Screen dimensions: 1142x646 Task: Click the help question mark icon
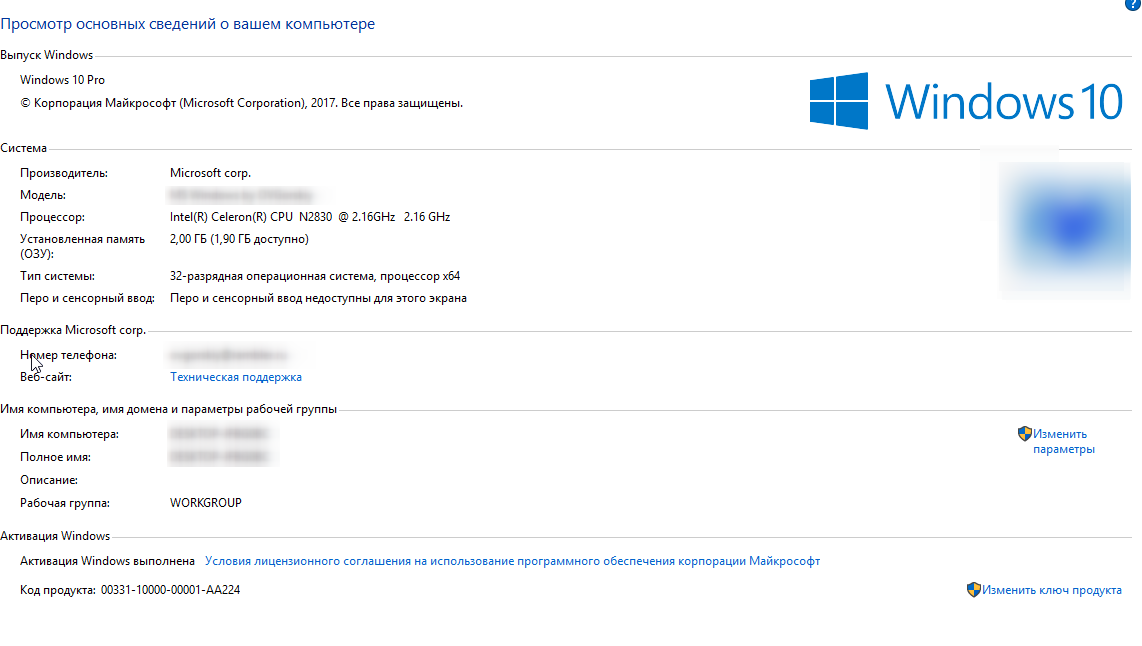pos(1133,4)
